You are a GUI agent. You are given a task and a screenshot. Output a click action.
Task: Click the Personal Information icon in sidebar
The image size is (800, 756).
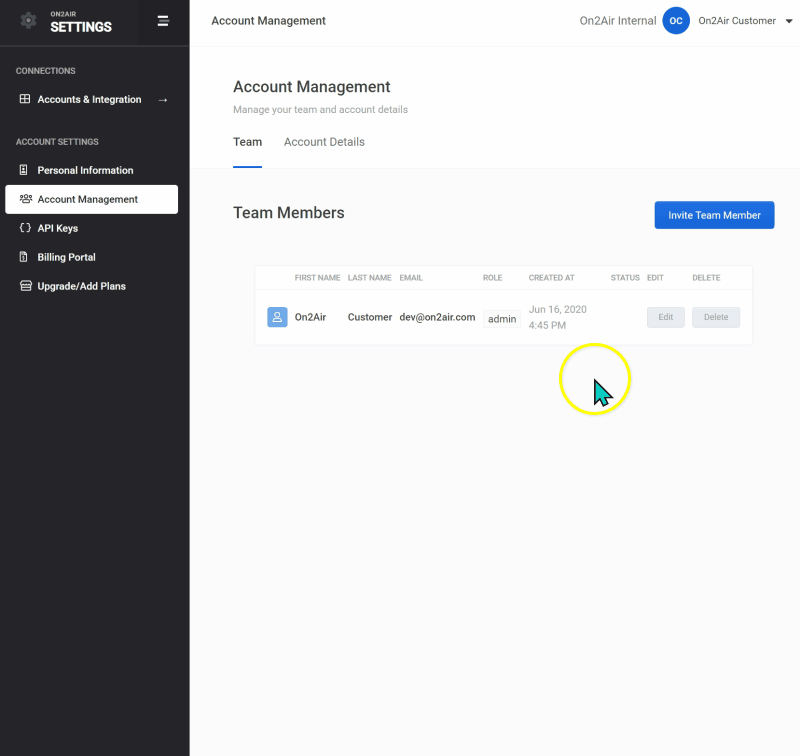point(25,170)
